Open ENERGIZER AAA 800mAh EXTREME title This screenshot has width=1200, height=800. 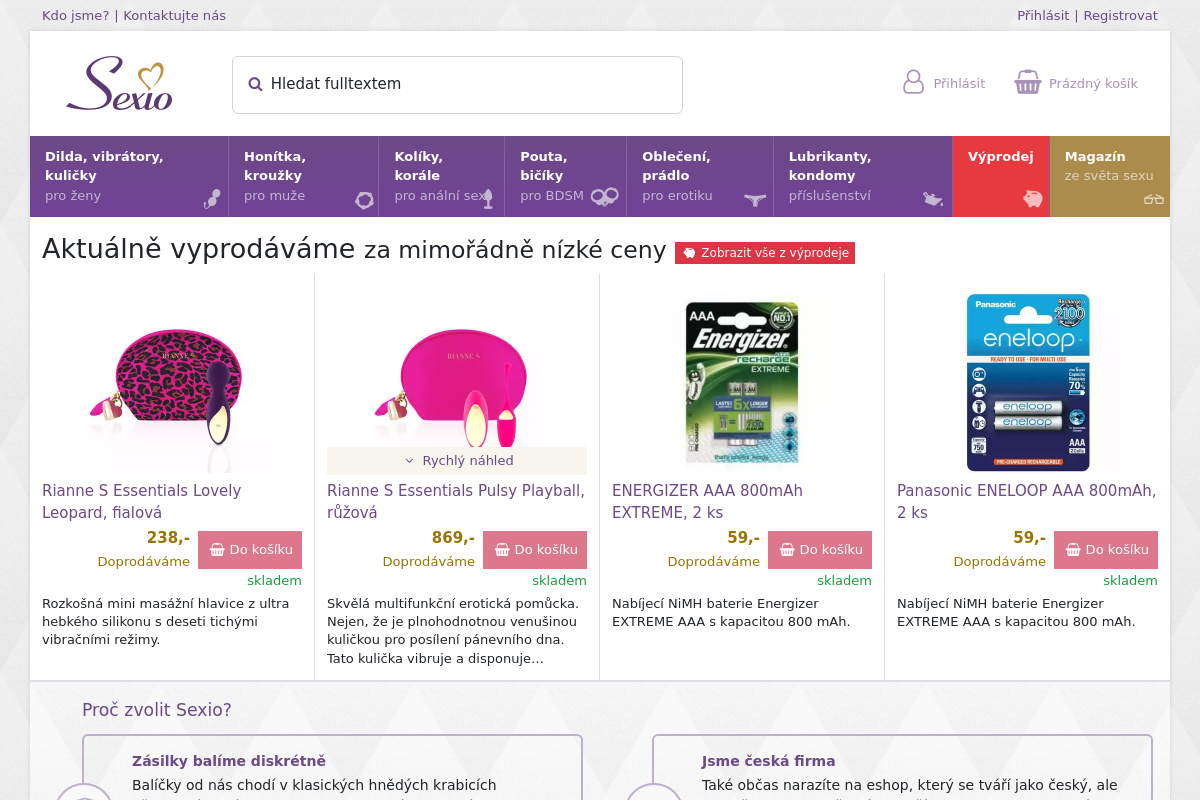(707, 501)
